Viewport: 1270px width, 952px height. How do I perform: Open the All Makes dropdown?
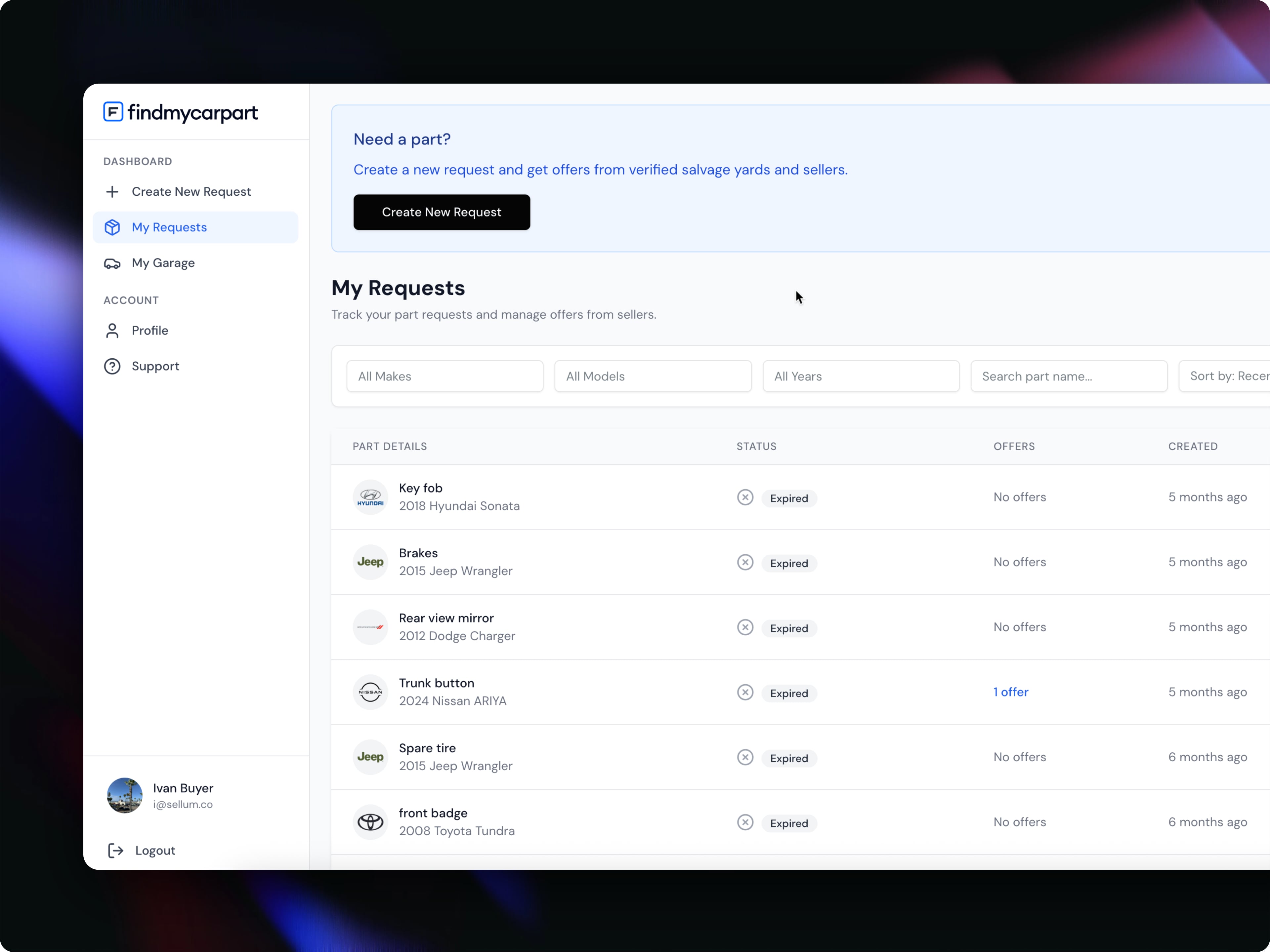(x=445, y=377)
